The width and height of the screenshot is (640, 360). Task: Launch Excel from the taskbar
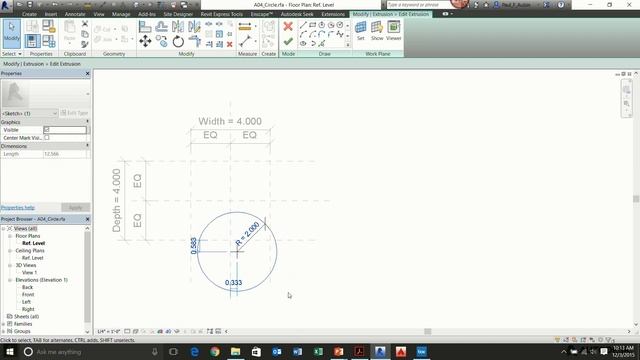(318, 351)
